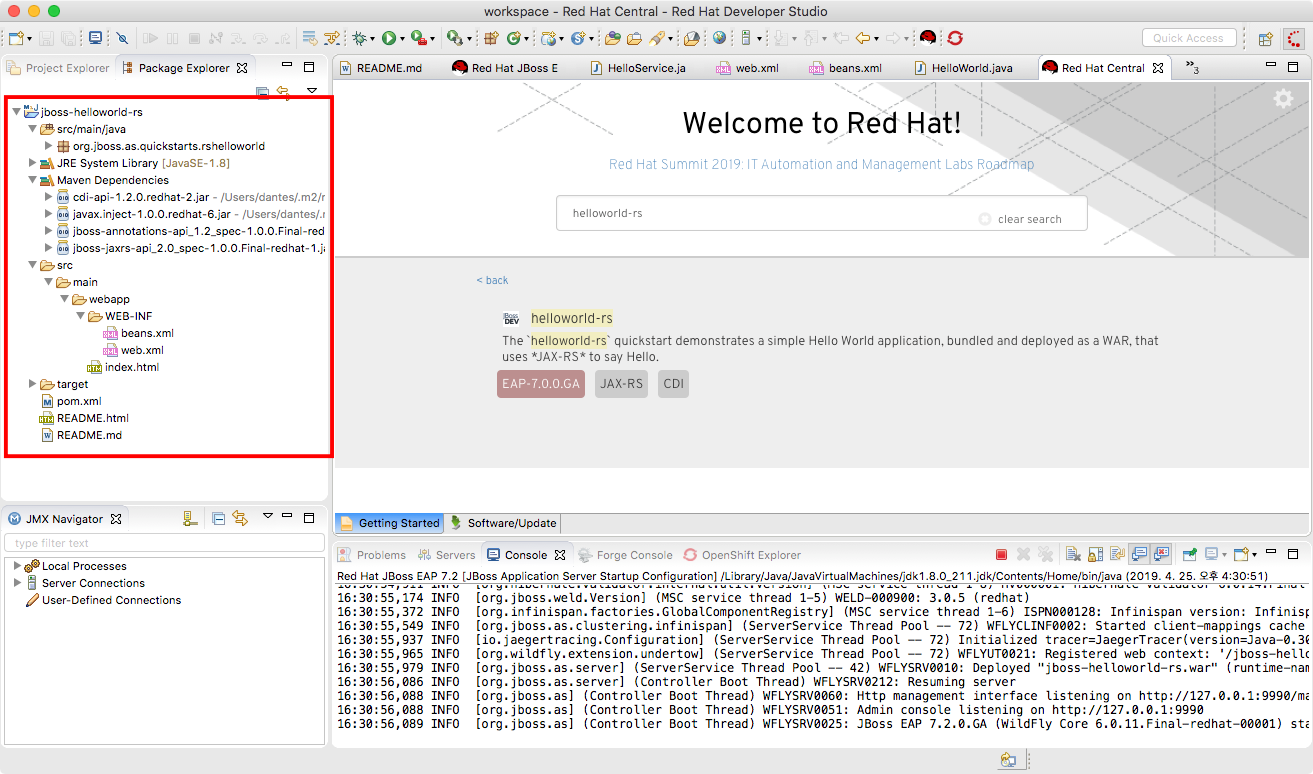Open the README.md editor tab
The width and height of the screenshot is (1313, 774).
coord(381,68)
